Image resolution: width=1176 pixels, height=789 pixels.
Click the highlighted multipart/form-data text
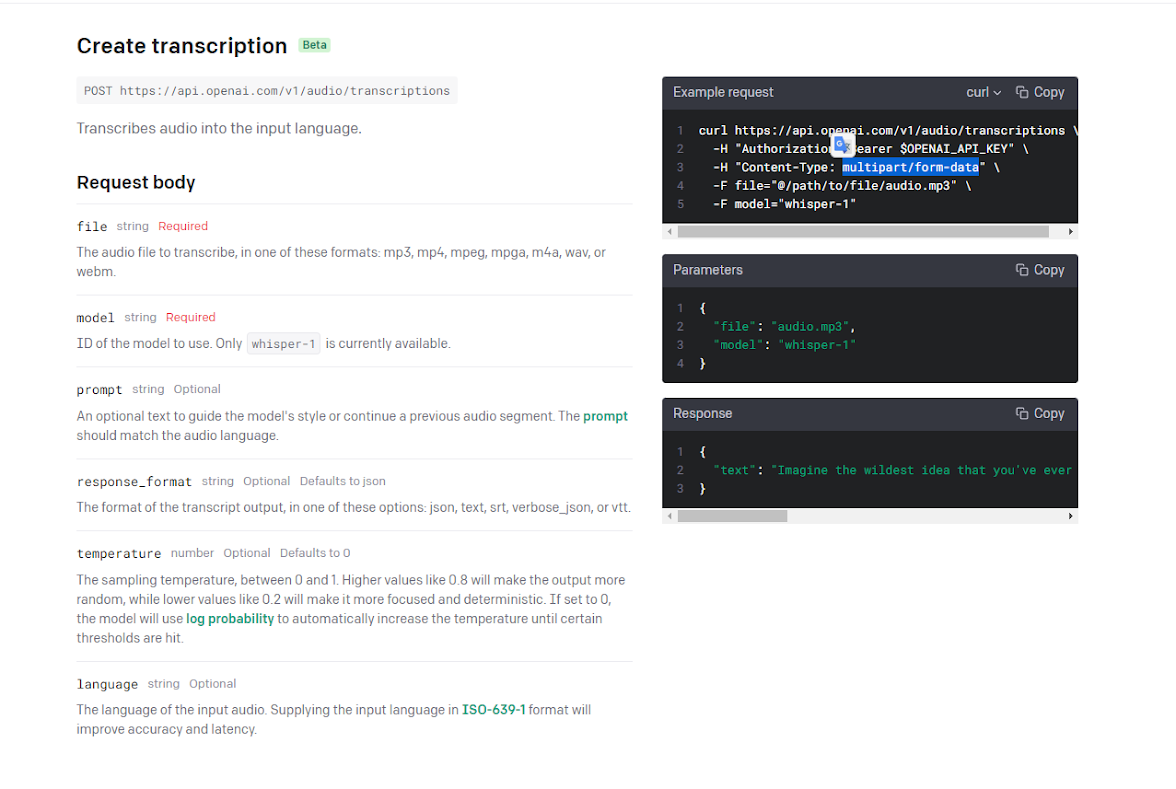tap(910, 167)
